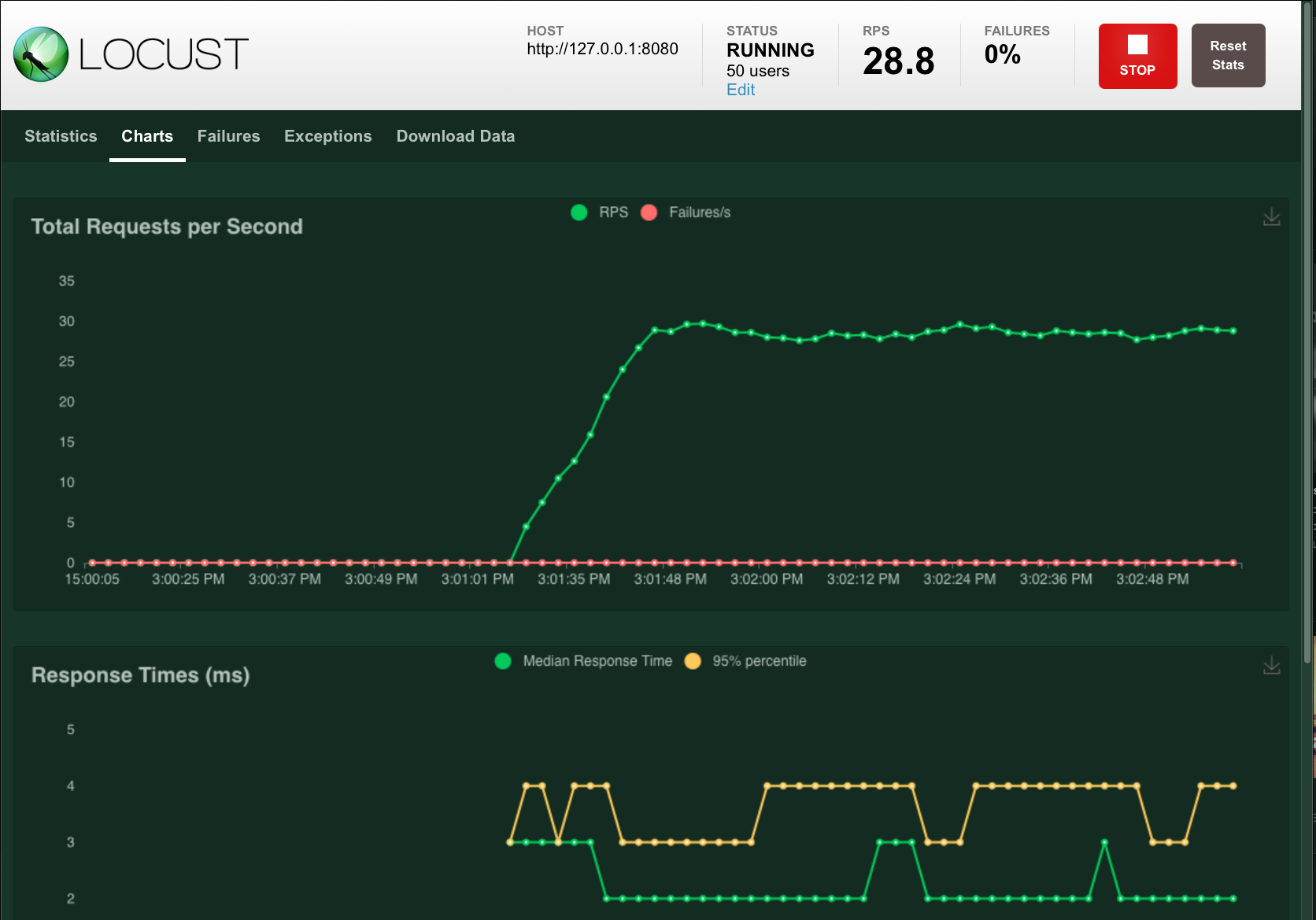Stop the running load test
The height and width of the screenshot is (920, 1316).
pyautogui.click(x=1137, y=56)
